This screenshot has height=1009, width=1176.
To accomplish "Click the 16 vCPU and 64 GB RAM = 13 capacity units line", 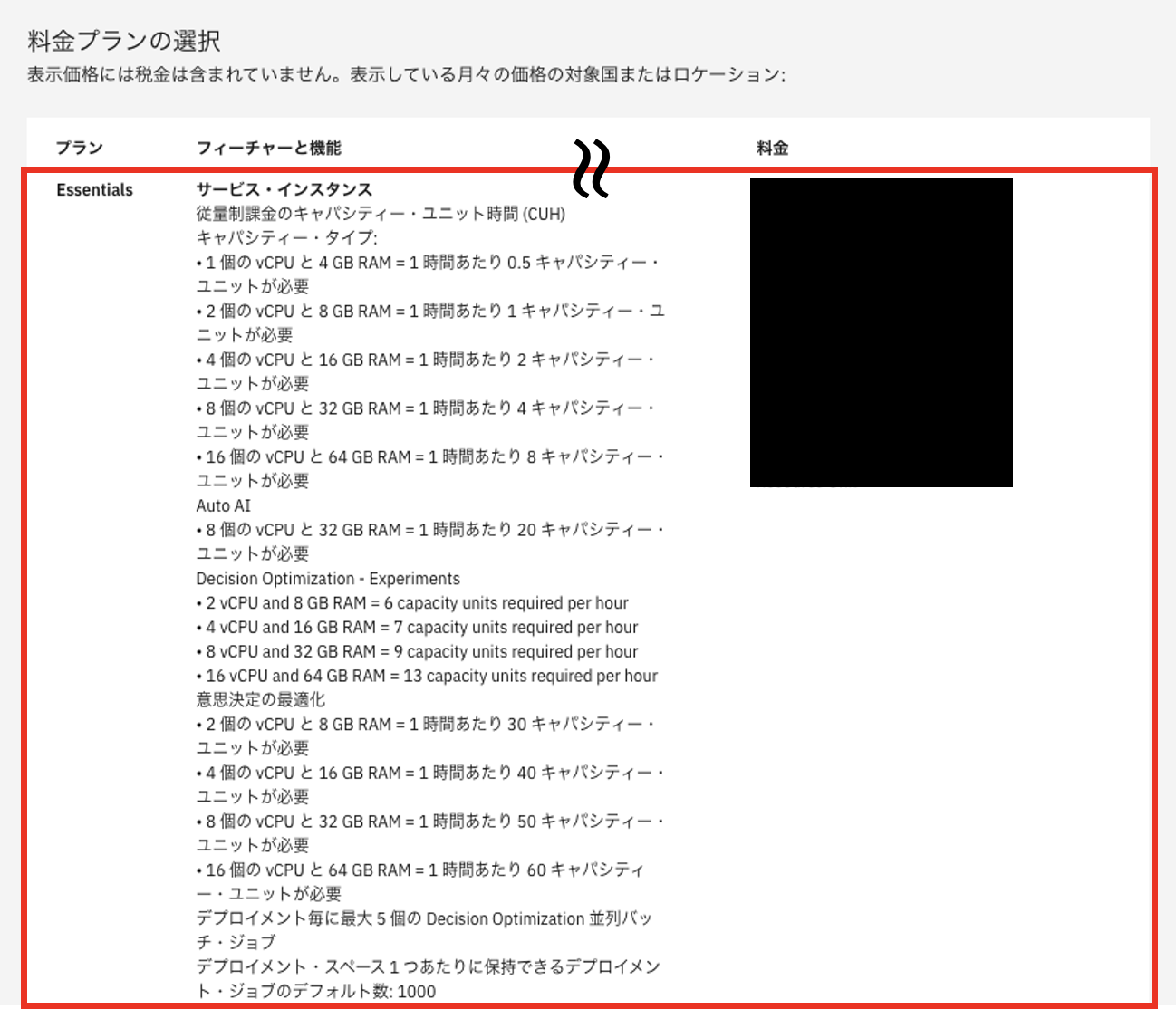I will click(427, 676).
